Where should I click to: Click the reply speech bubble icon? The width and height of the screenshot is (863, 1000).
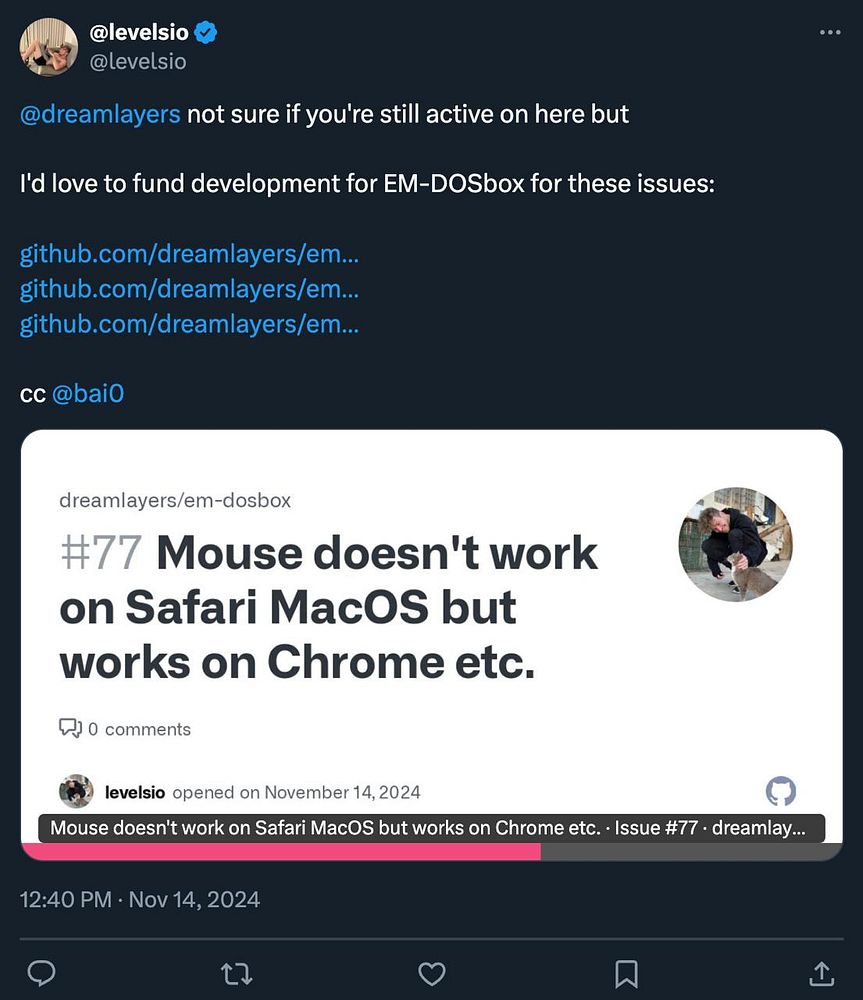tap(41, 972)
